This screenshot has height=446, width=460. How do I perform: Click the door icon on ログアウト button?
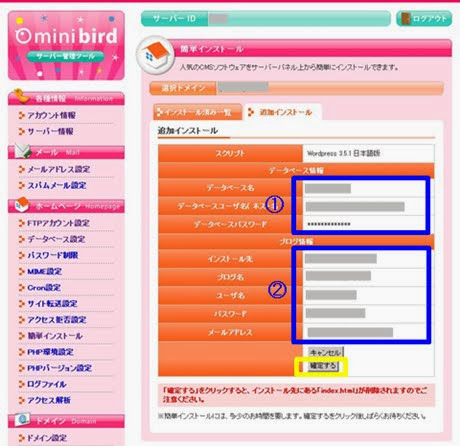tap(405, 19)
